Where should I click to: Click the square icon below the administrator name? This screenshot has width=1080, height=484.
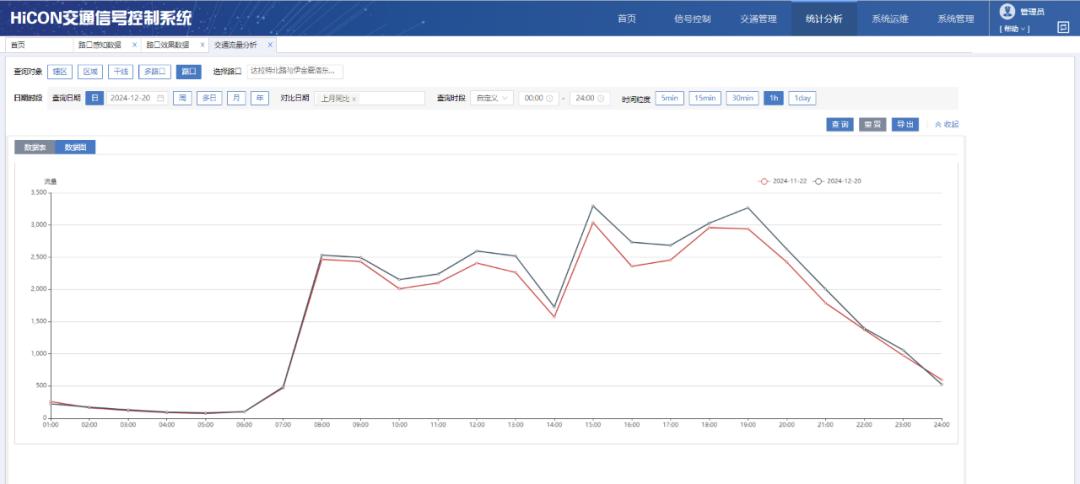[1062, 28]
